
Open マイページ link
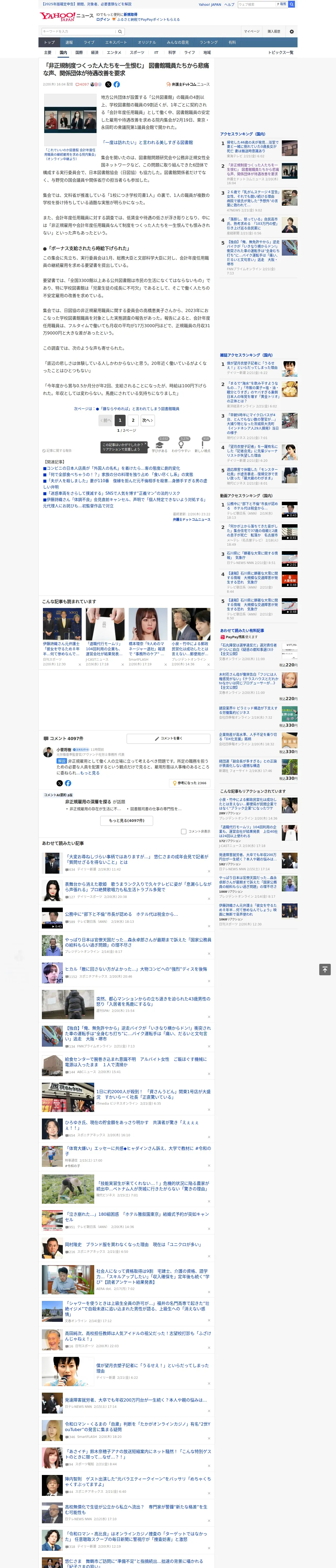click(x=251, y=31)
